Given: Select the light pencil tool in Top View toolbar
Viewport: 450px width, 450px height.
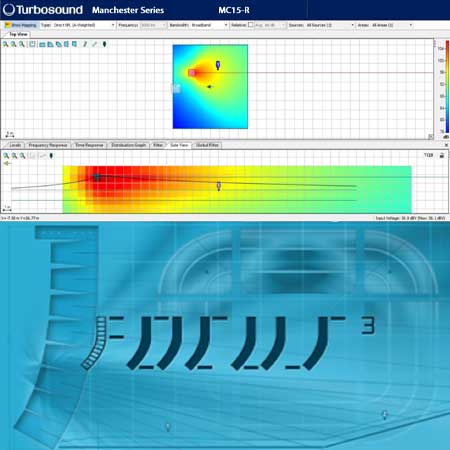Looking at the screenshot, I should pos(95,44).
